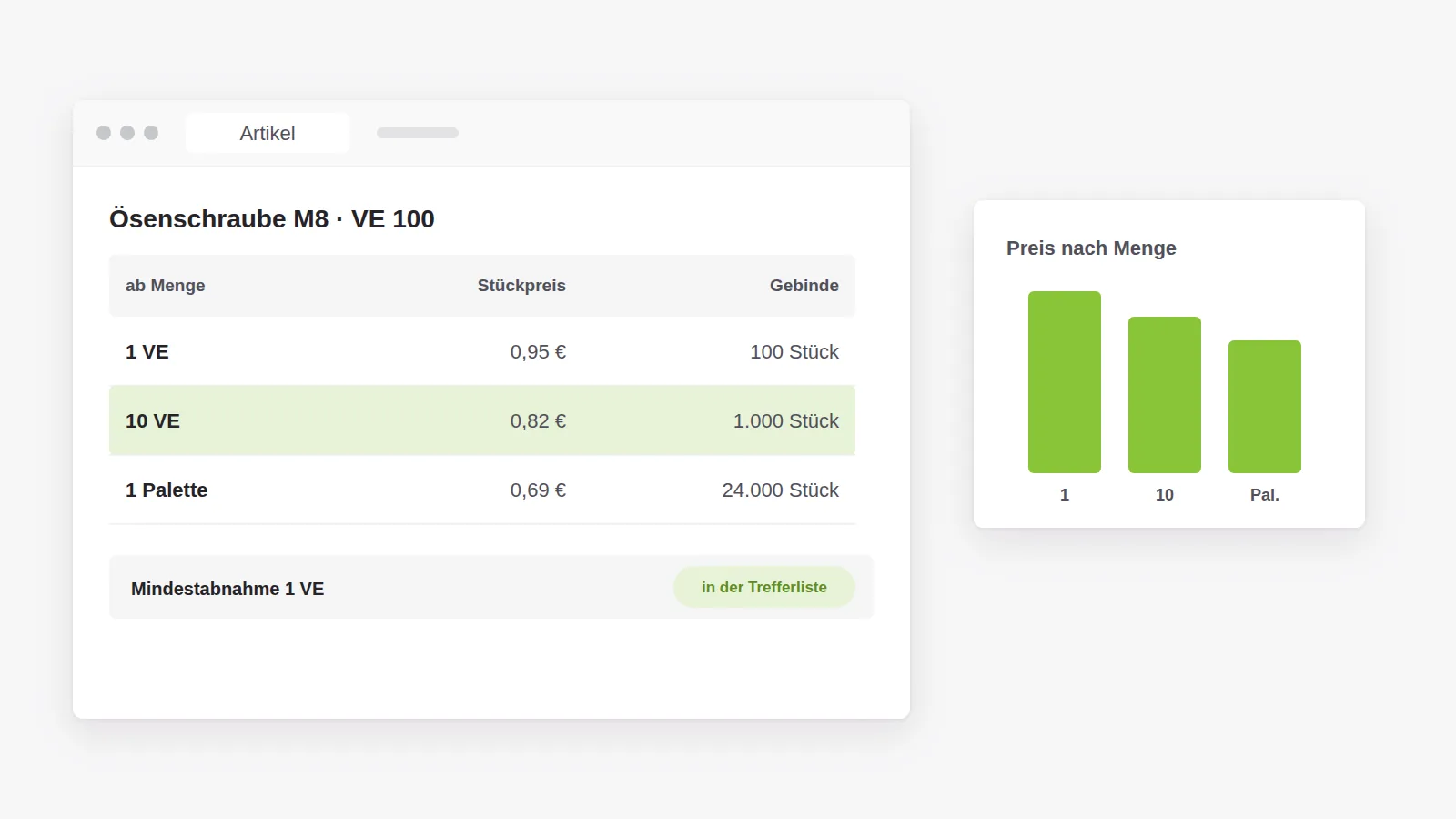1456x819 pixels.
Task: Click the chart bar labeled Pal.
Action: [1265, 407]
